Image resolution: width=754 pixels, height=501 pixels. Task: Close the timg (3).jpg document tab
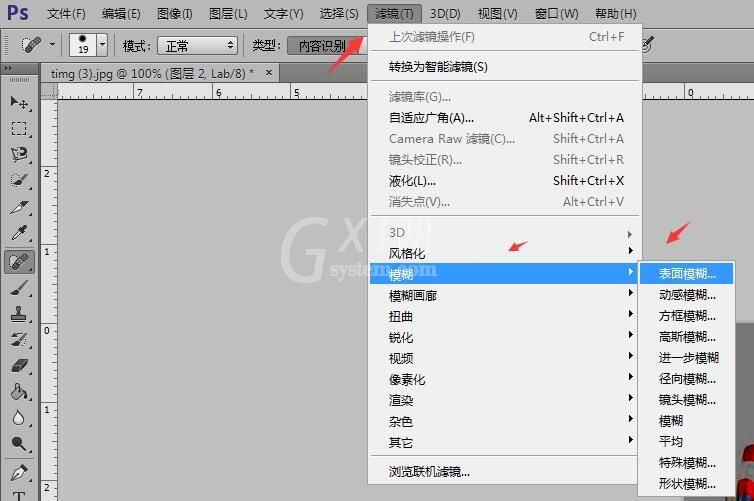269,73
